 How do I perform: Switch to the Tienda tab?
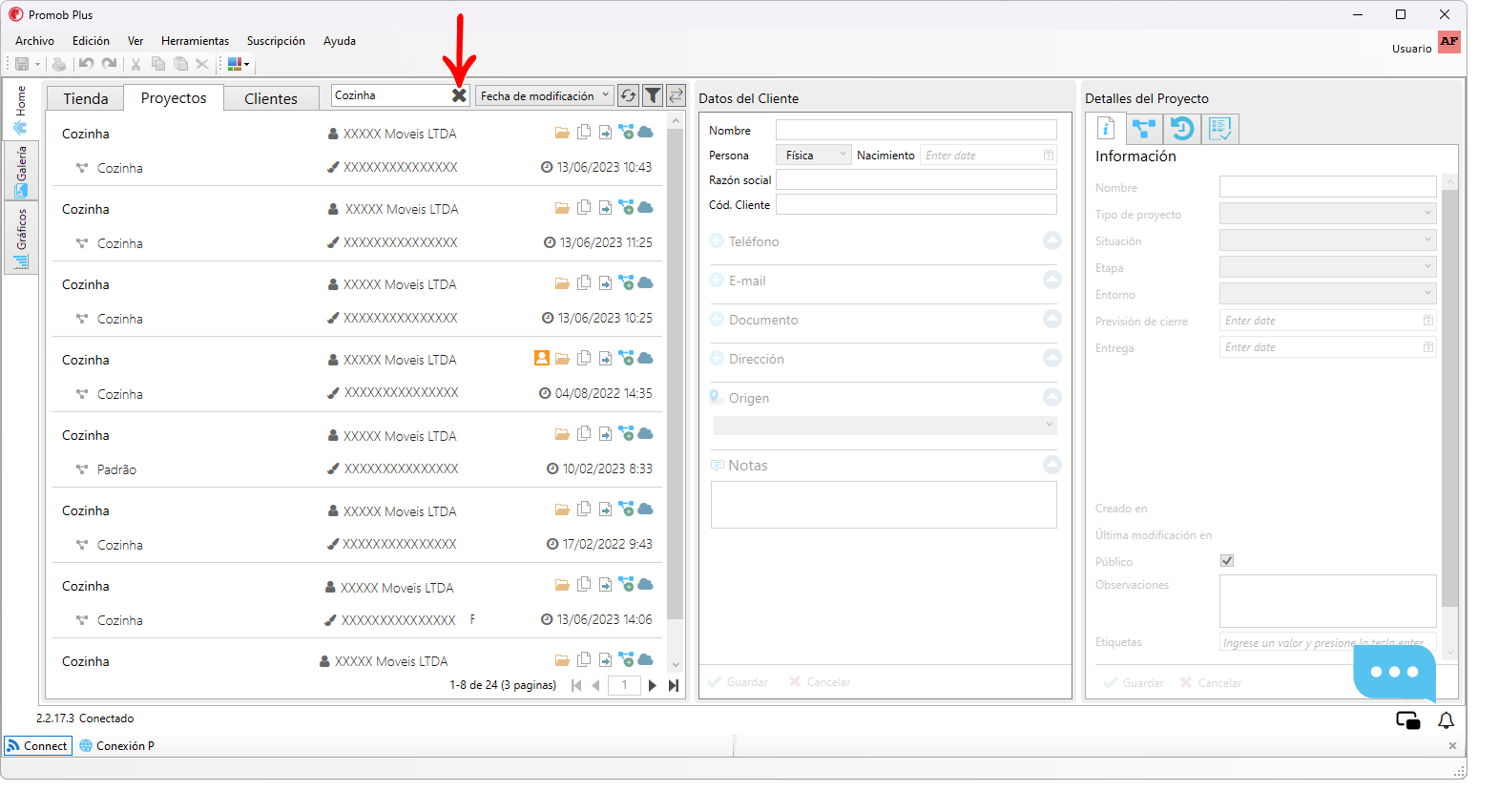pos(86,98)
